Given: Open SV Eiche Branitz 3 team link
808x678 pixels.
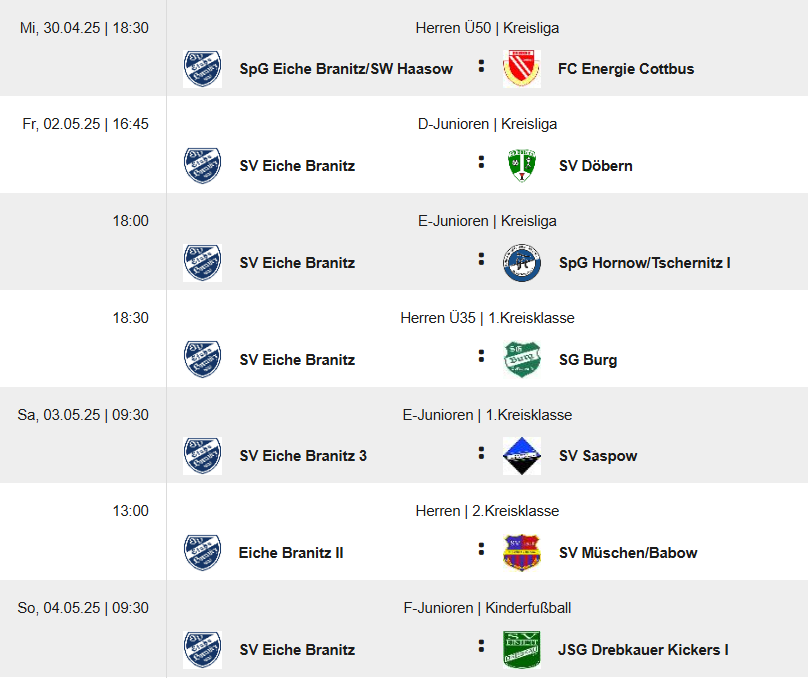Looking at the screenshot, I should coord(303,456).
